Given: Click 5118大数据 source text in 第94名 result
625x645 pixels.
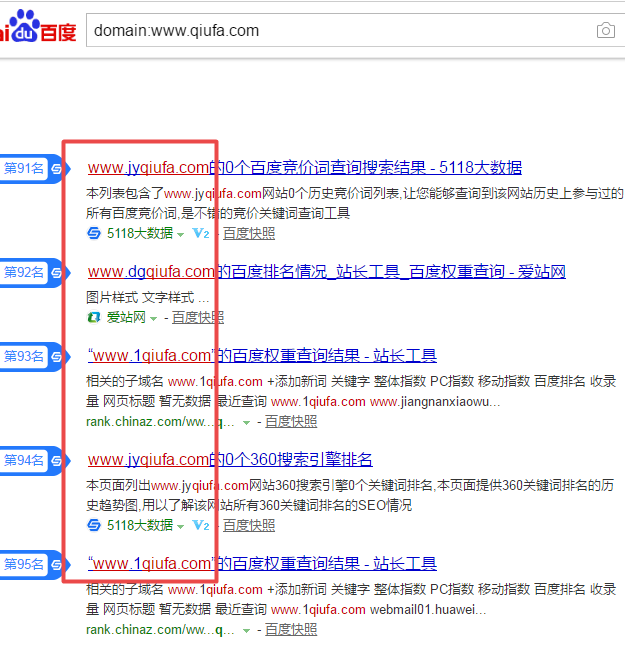Looking at the screenshot, I should point(140,525).
